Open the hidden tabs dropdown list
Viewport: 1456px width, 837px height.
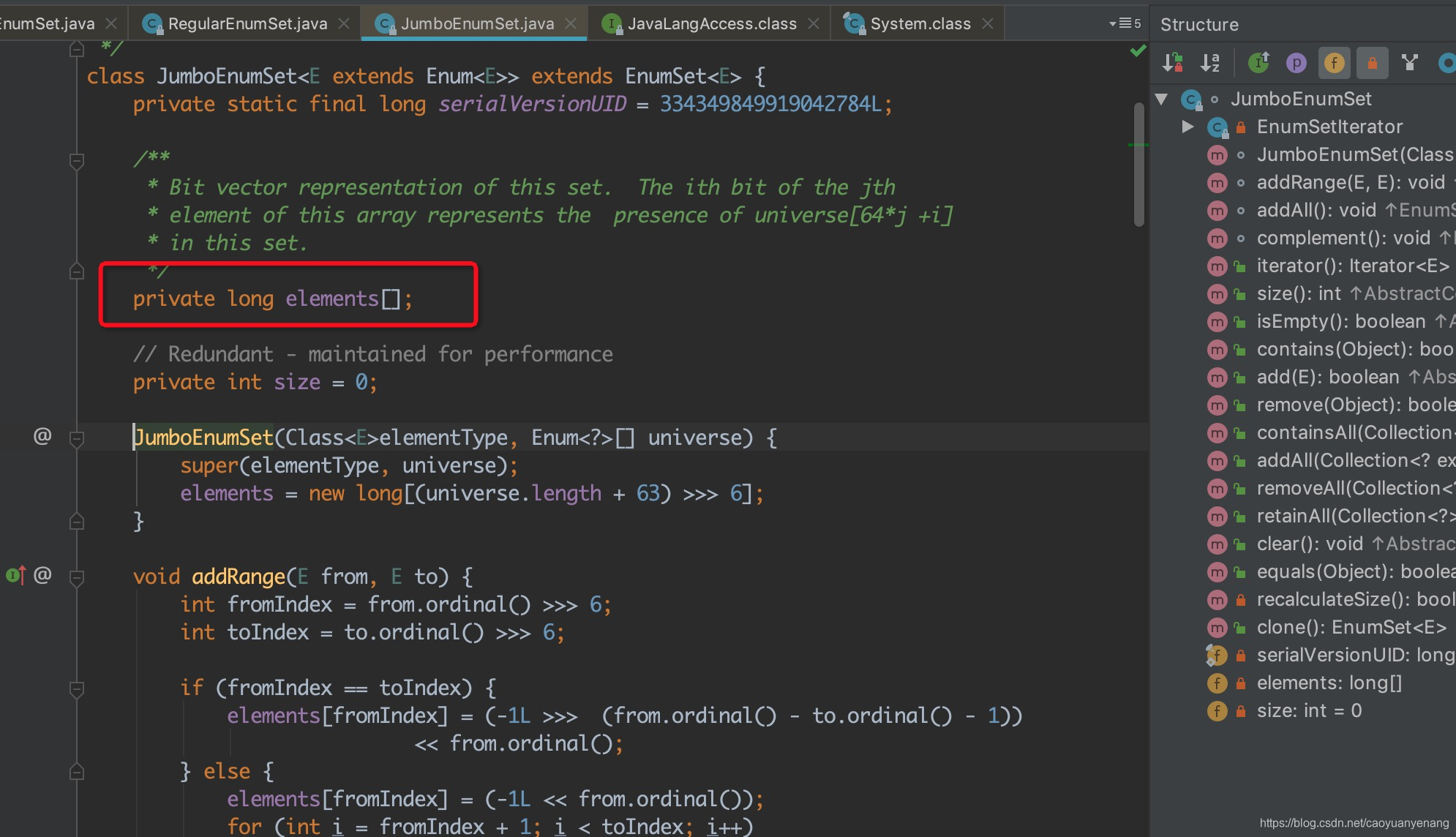click(1125, 23)
